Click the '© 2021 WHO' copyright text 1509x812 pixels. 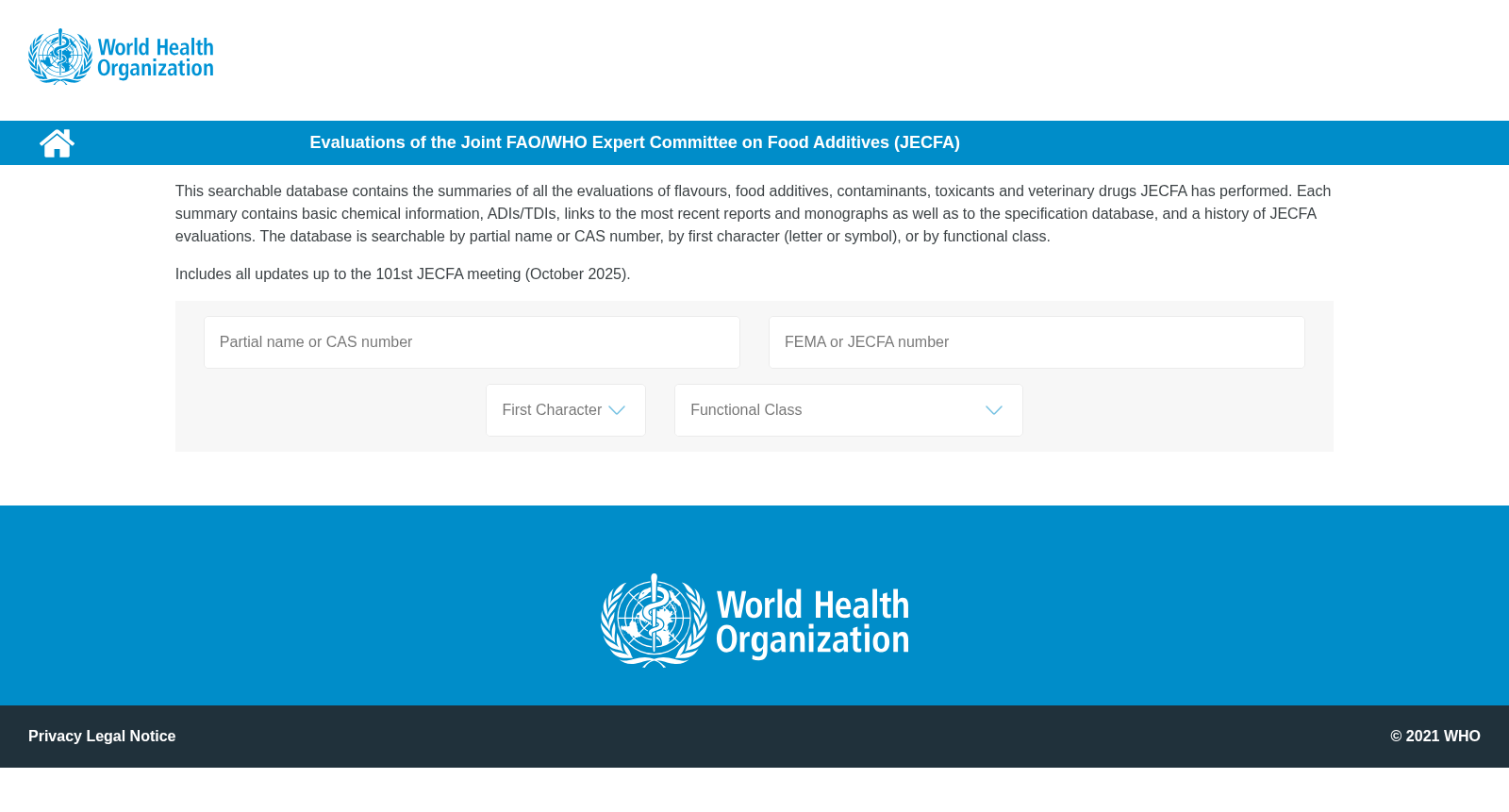click(1435, 736)
